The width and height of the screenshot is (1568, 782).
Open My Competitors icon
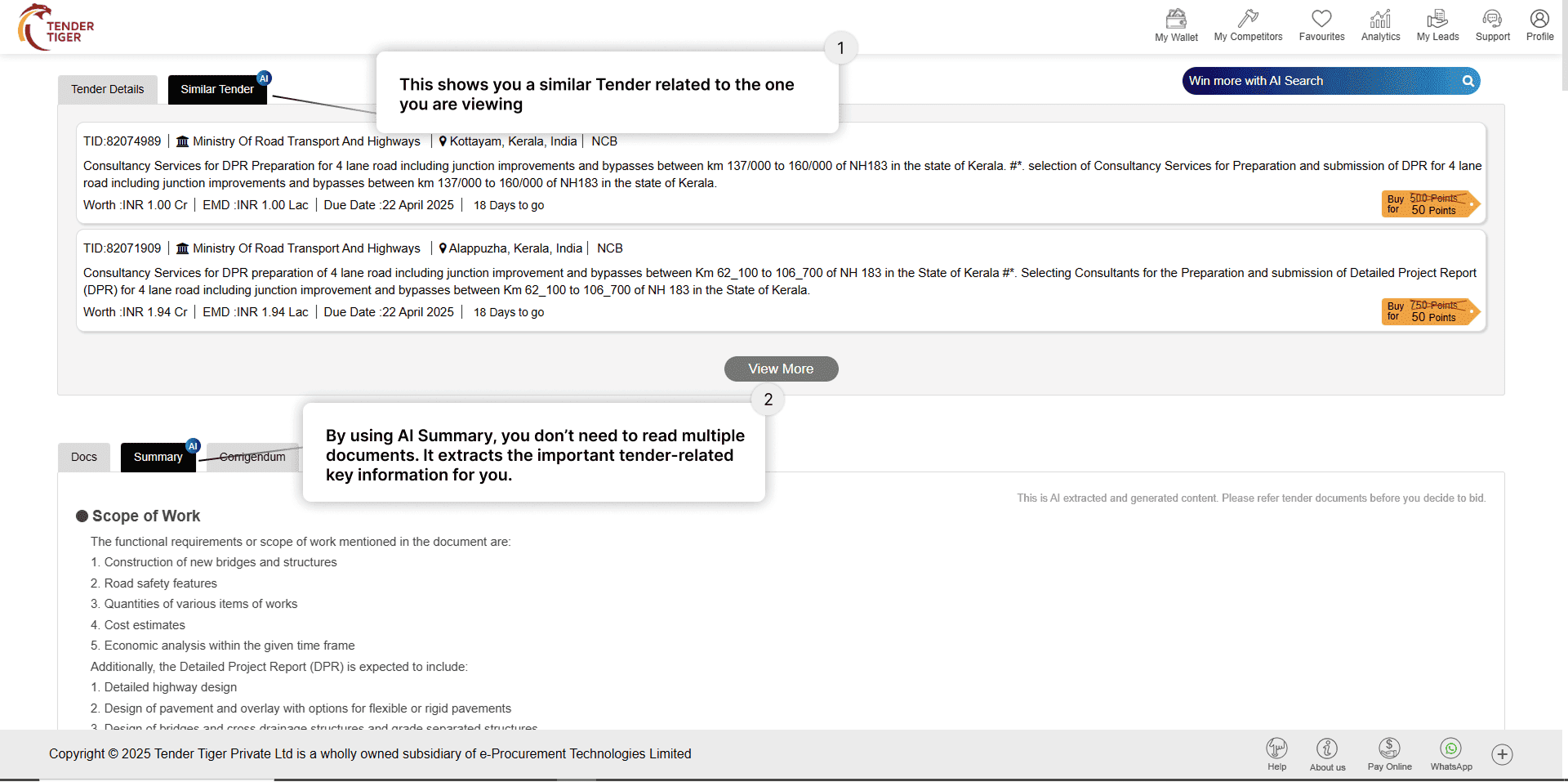tap(1248, 20)
